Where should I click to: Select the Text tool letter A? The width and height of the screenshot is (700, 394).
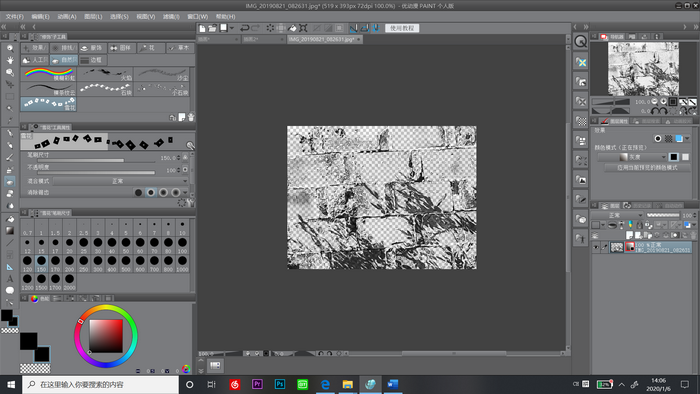click(10, 278)
